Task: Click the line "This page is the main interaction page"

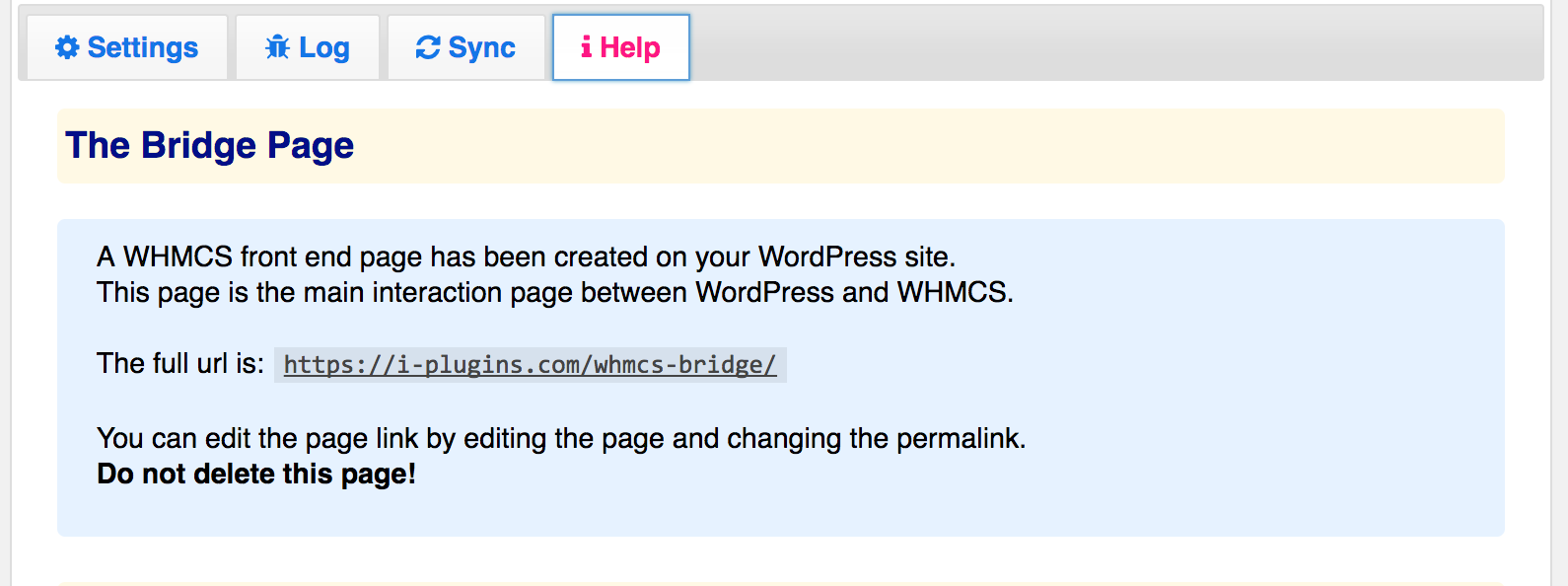Action: (555, 292)
